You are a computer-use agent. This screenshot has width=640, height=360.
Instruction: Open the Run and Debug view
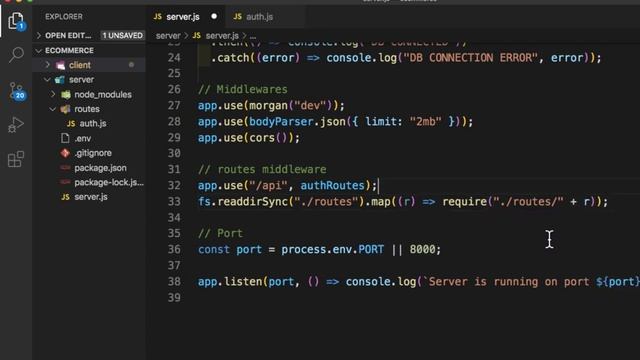click(x=16, y=125)
